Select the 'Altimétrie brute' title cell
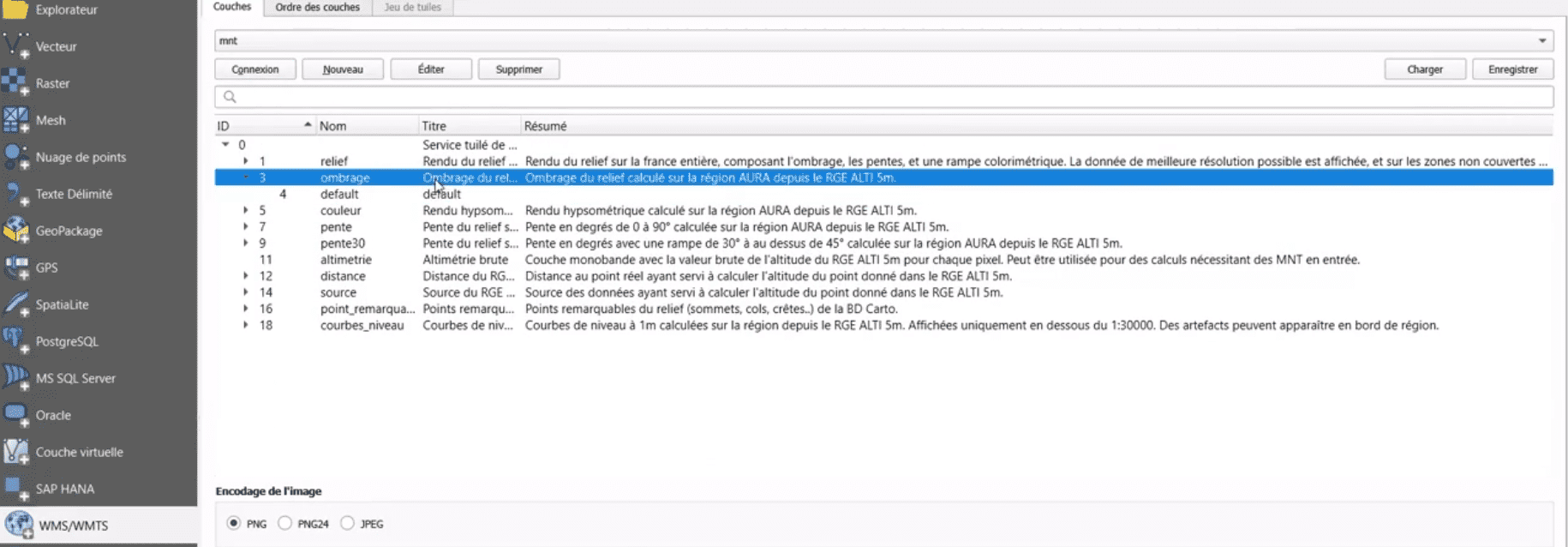This screenshot has width=1568, height=547. [465, 260]
